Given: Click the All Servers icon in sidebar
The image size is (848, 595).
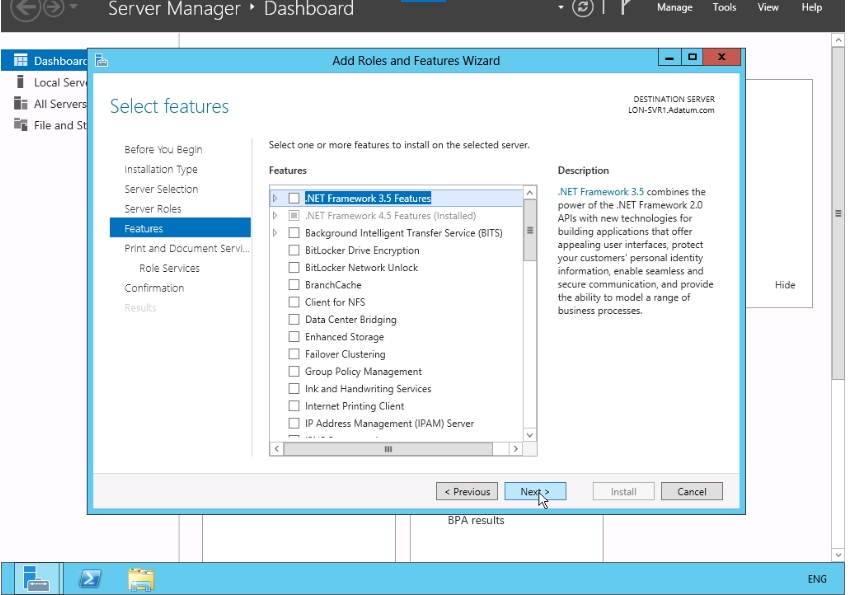Looking at the screenshot, I should [20, 103].
